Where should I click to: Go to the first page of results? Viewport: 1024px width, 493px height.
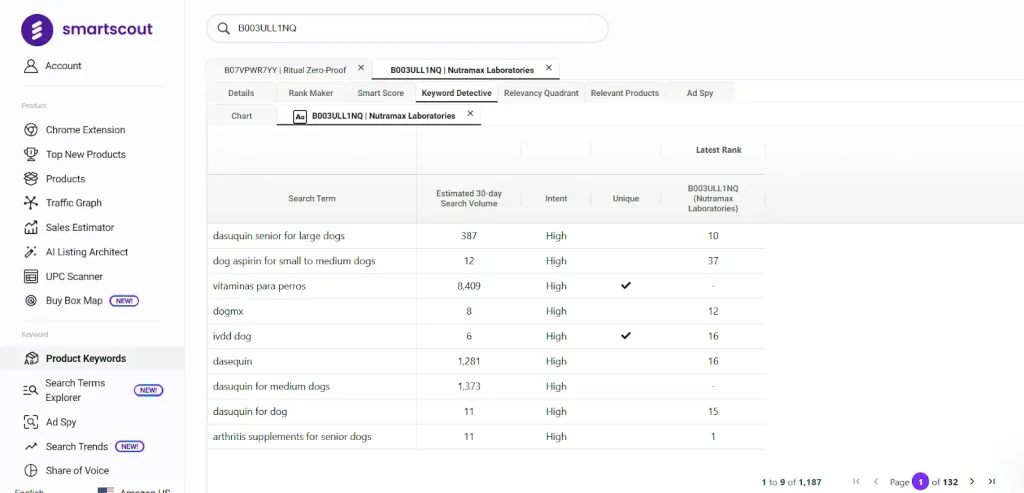tap(856, 482)
